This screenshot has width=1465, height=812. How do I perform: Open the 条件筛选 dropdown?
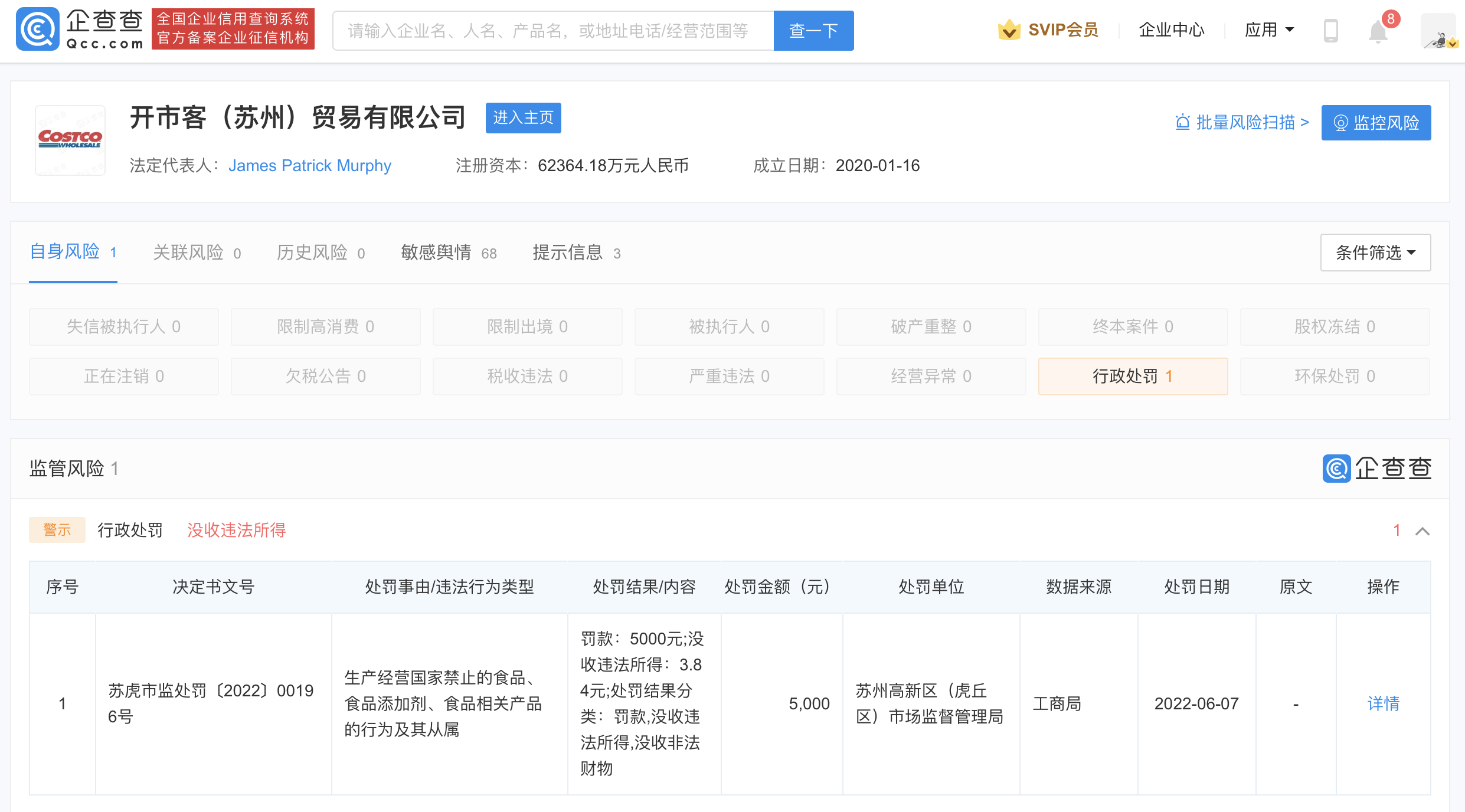tap(1375, 253)
